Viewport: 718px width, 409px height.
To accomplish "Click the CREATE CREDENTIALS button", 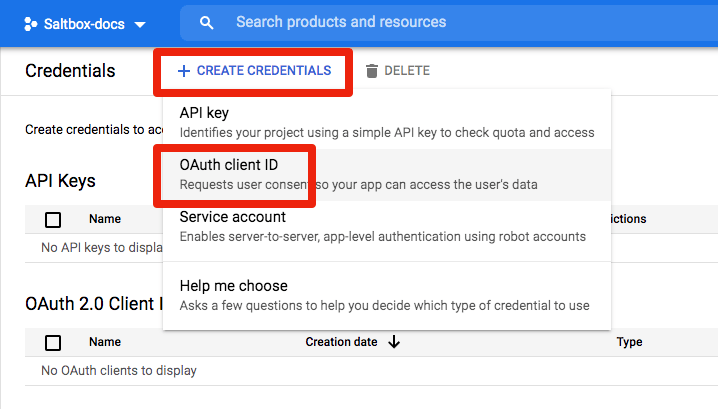I will pos(254,71).
